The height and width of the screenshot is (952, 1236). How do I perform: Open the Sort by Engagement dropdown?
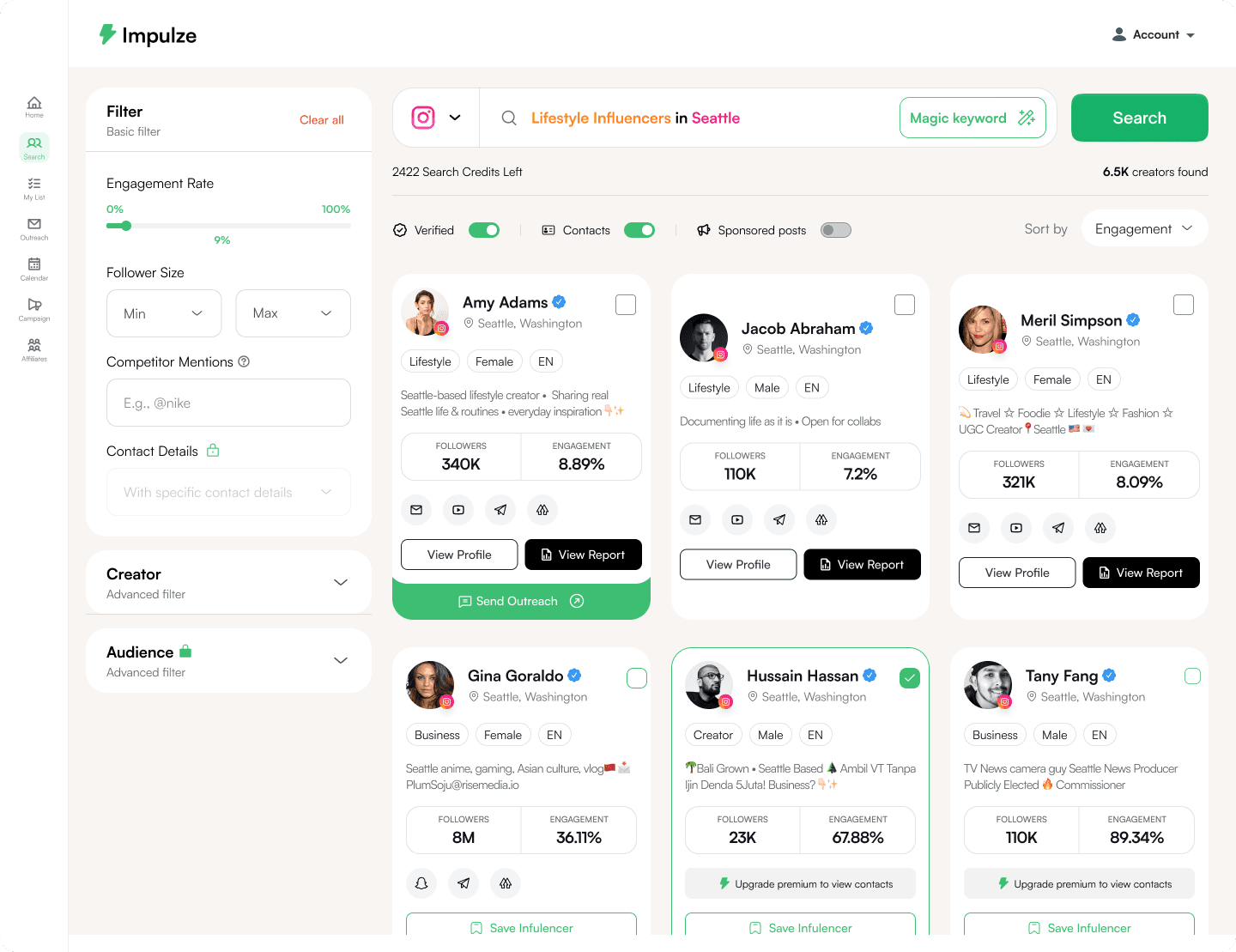[1144, 228]
